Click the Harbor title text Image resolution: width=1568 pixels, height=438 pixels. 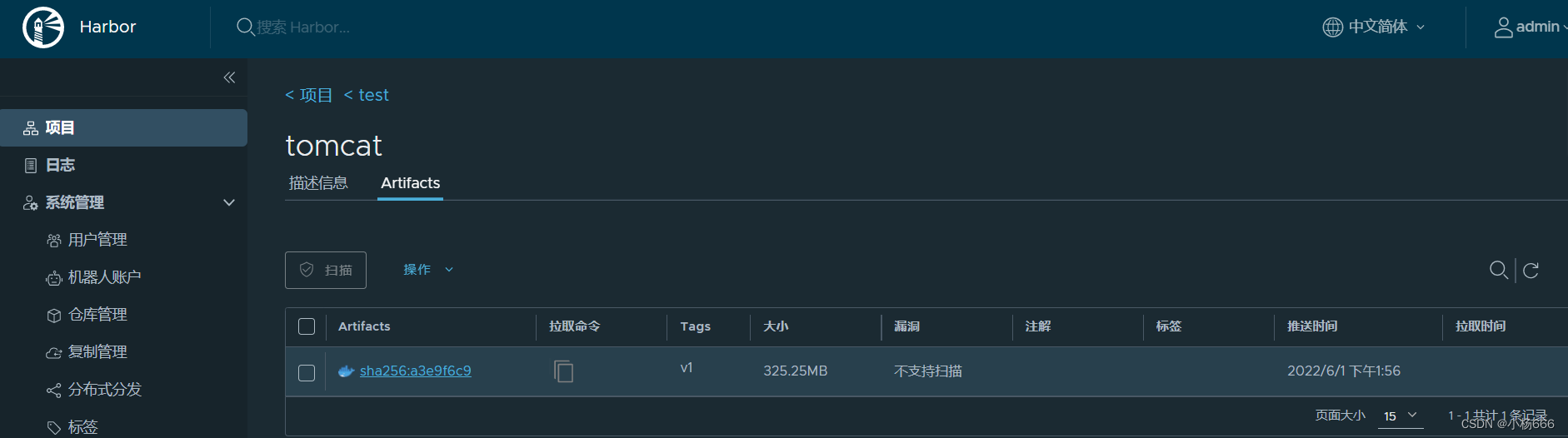tap(107, 27)
